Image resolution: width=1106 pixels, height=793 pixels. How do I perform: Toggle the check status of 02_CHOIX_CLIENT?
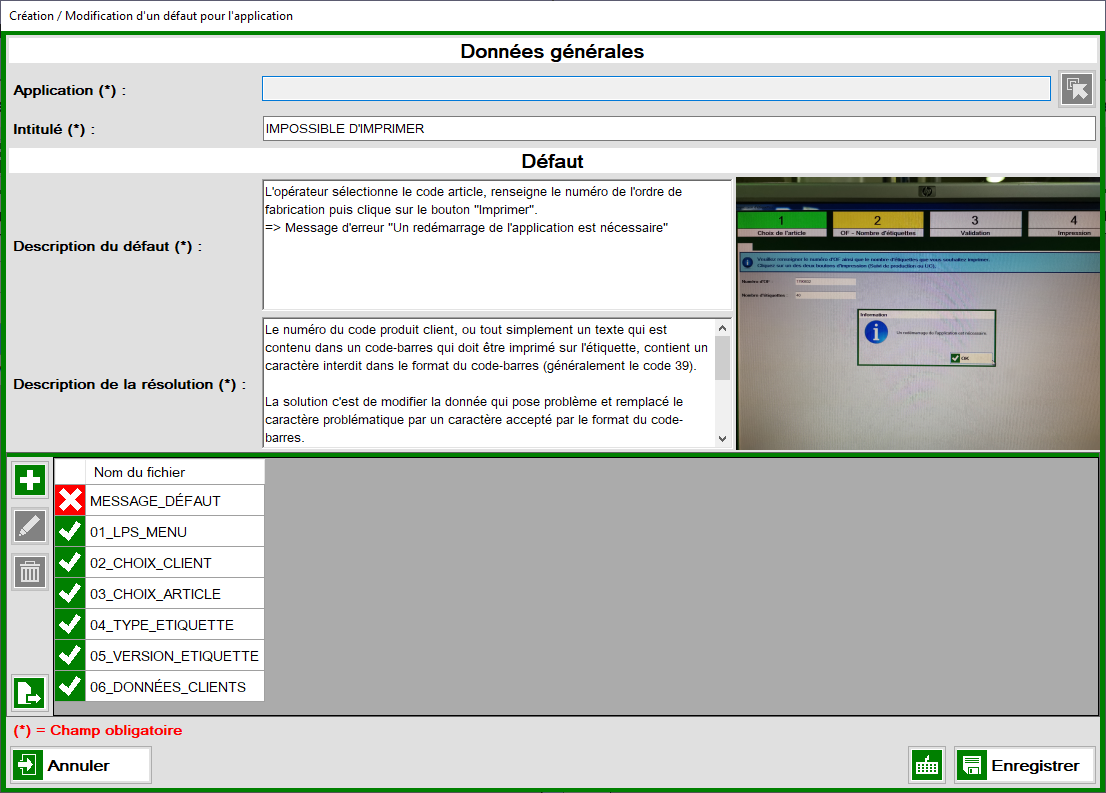(x=70, y=563)
